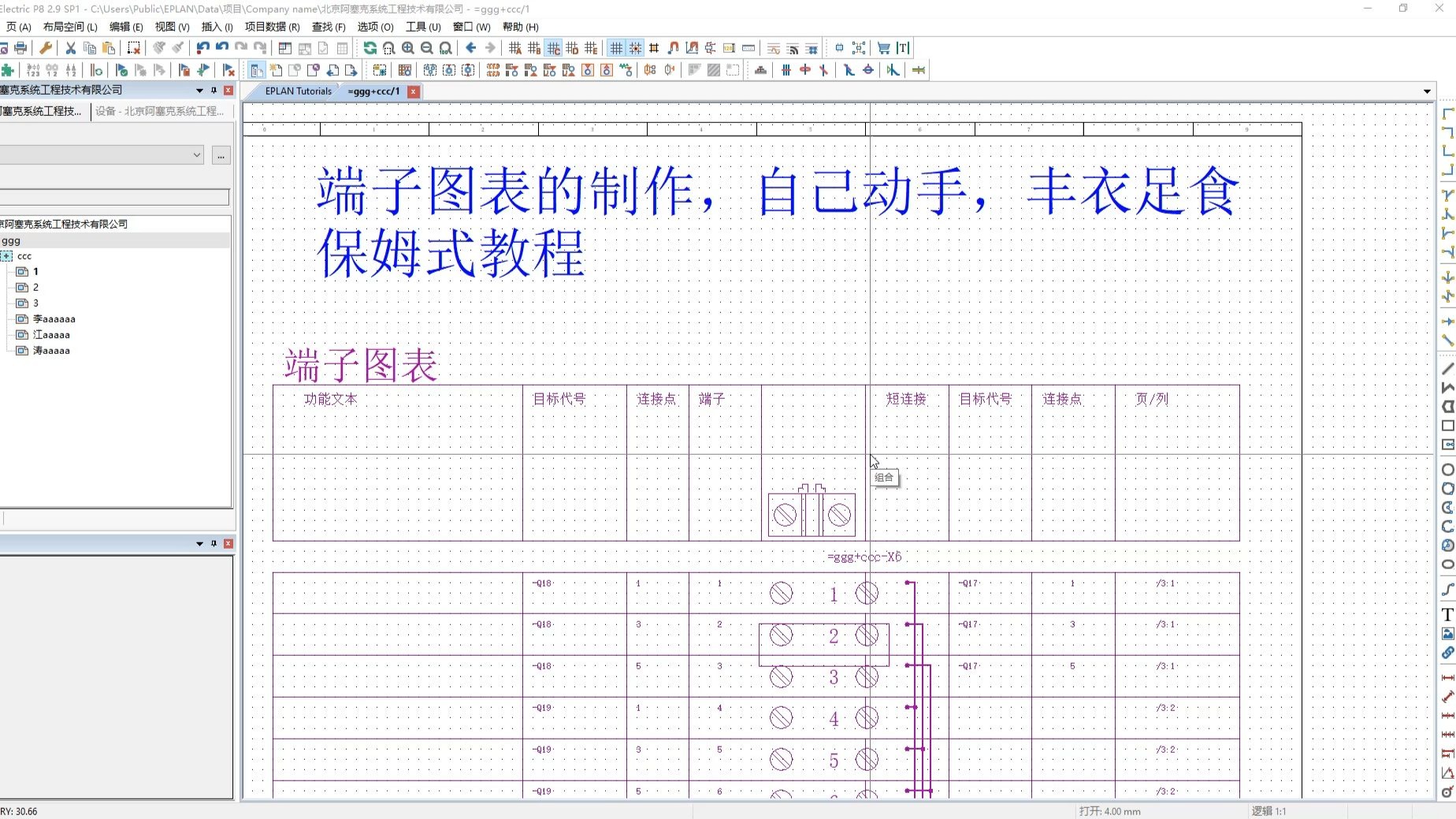The height and width of the screenshot is (819, 1456).
Task: Enable grid size D on the toolbar
Action: click(x=573, y=47)
